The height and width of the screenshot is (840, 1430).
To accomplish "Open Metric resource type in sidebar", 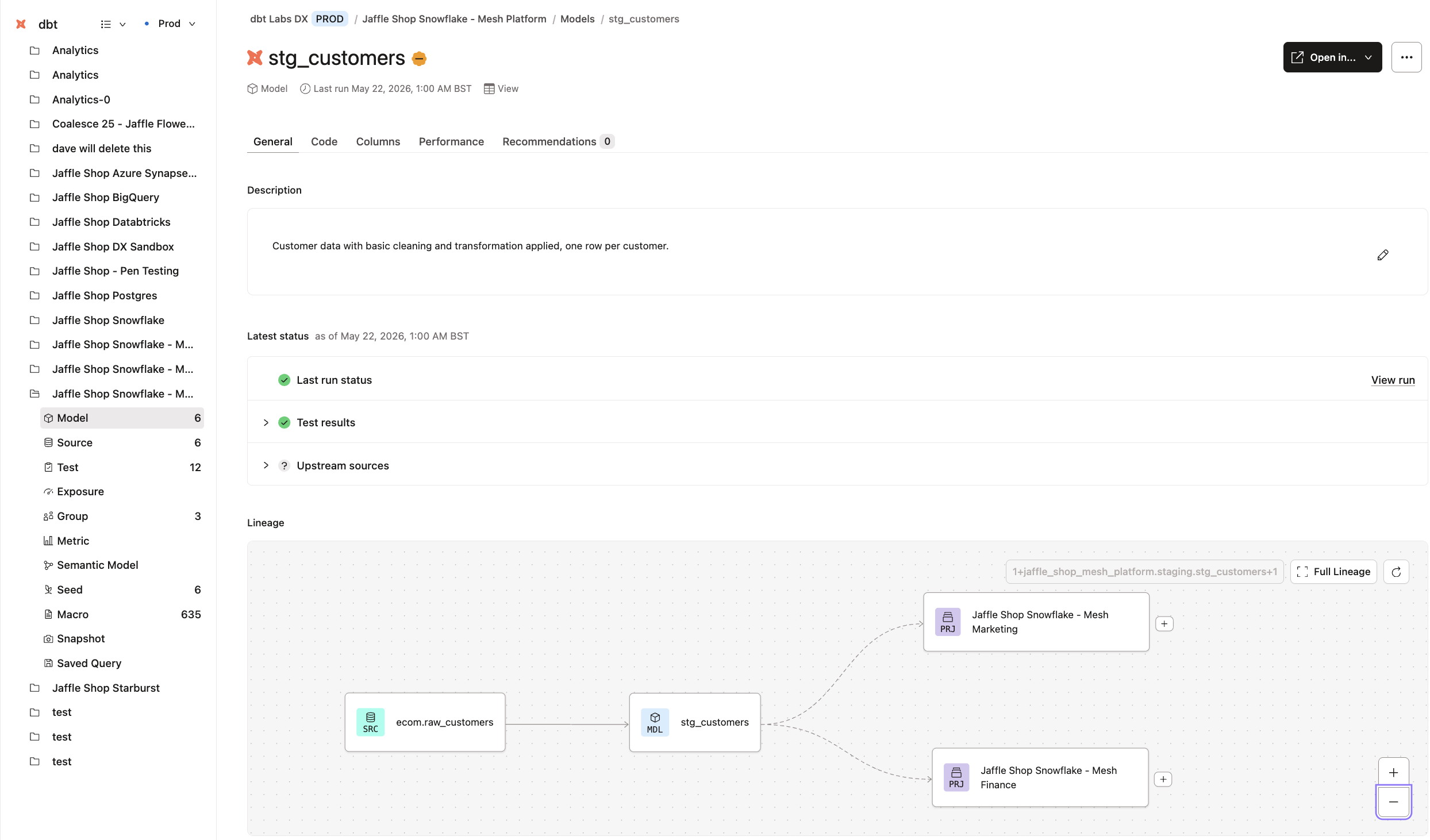I will point(122,541).
